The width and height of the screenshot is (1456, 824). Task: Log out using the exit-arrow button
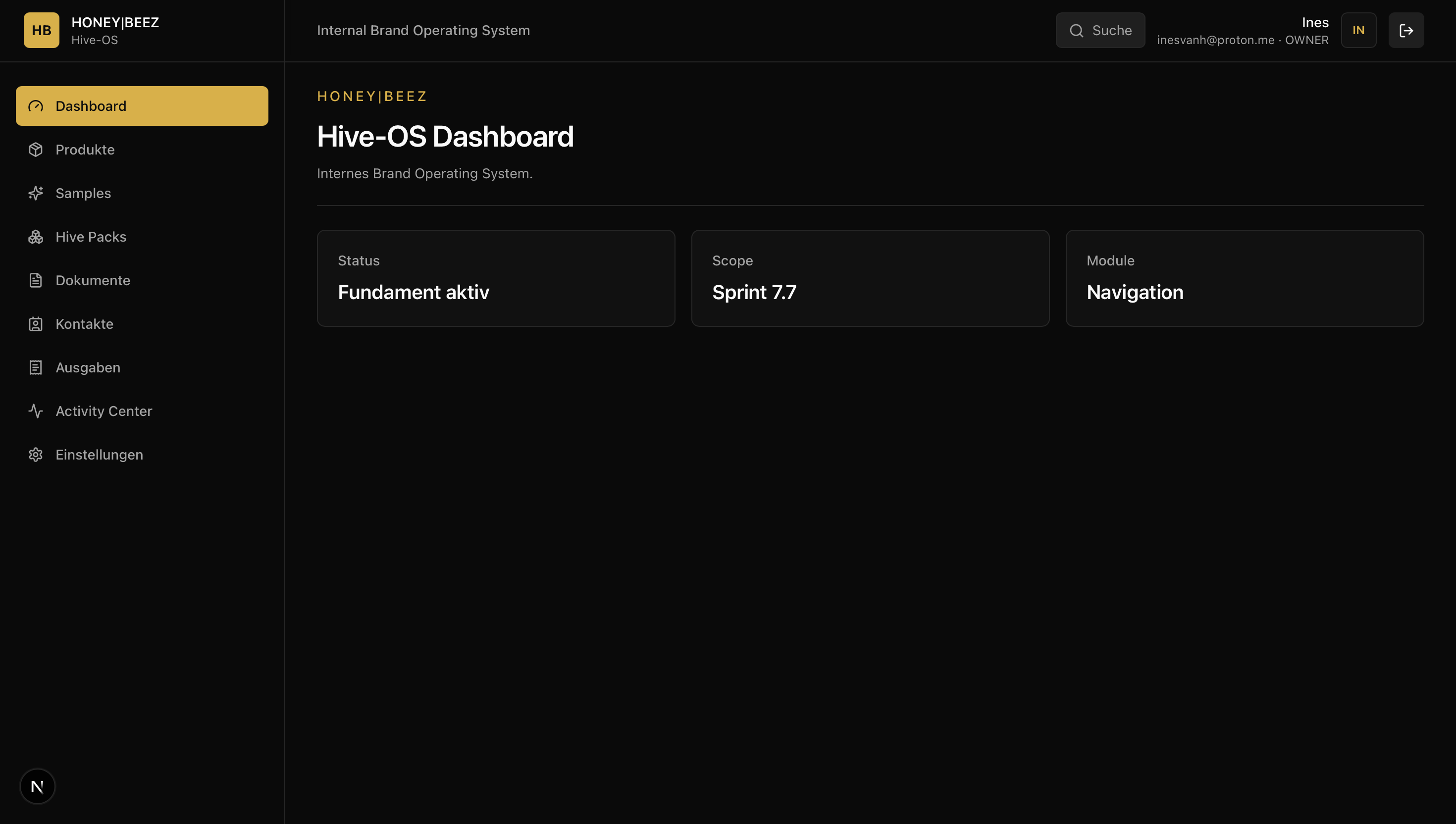1405,30
